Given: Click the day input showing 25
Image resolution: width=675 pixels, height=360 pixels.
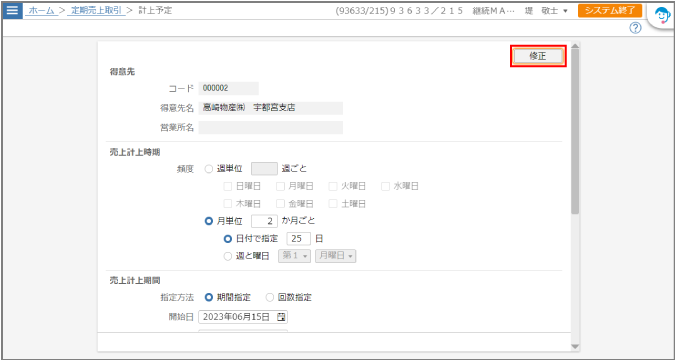Looking at the screenshot, I should [298, 239].
